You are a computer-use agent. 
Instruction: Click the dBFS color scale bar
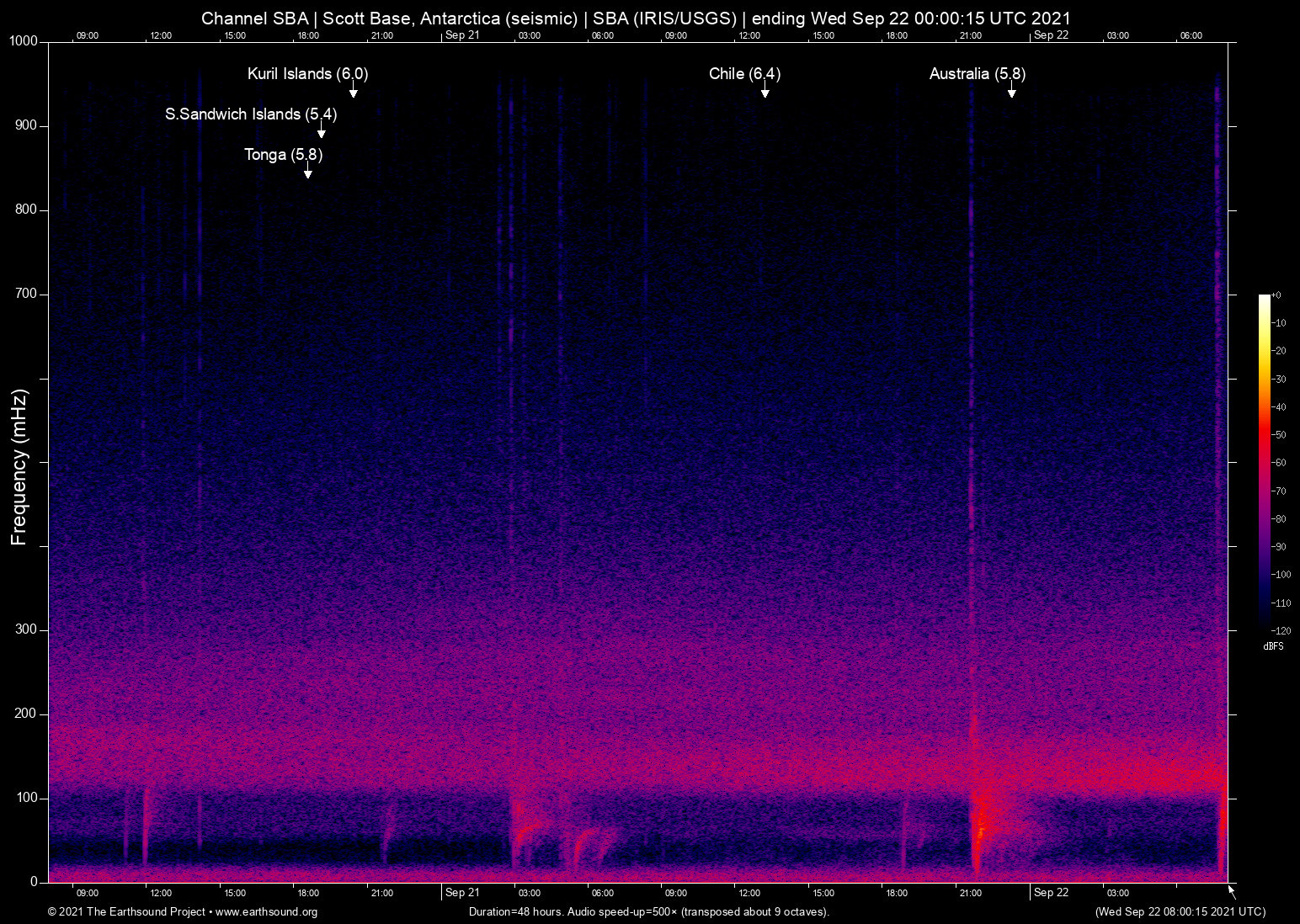(x=1264, y=461)
